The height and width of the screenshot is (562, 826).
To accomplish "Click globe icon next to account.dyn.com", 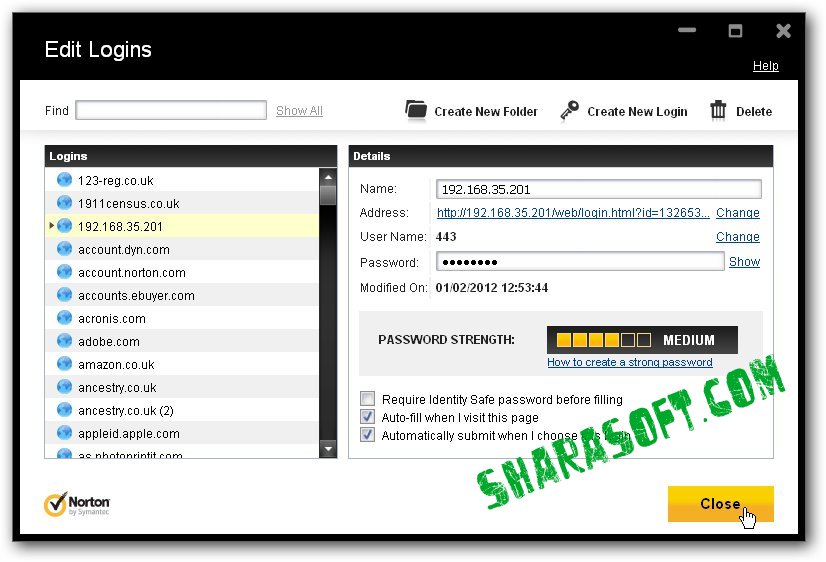I will (64, 249).
